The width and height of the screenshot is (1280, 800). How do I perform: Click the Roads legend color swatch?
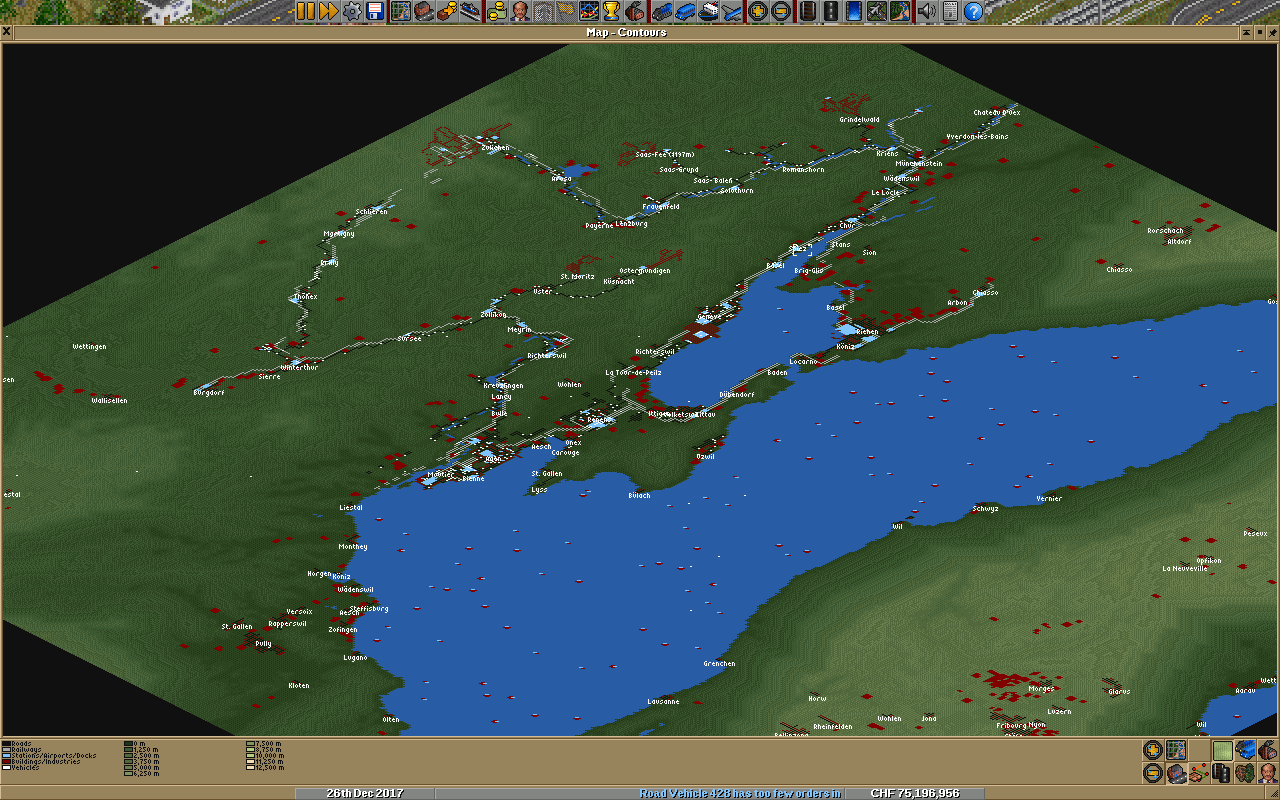coord(6,744)
